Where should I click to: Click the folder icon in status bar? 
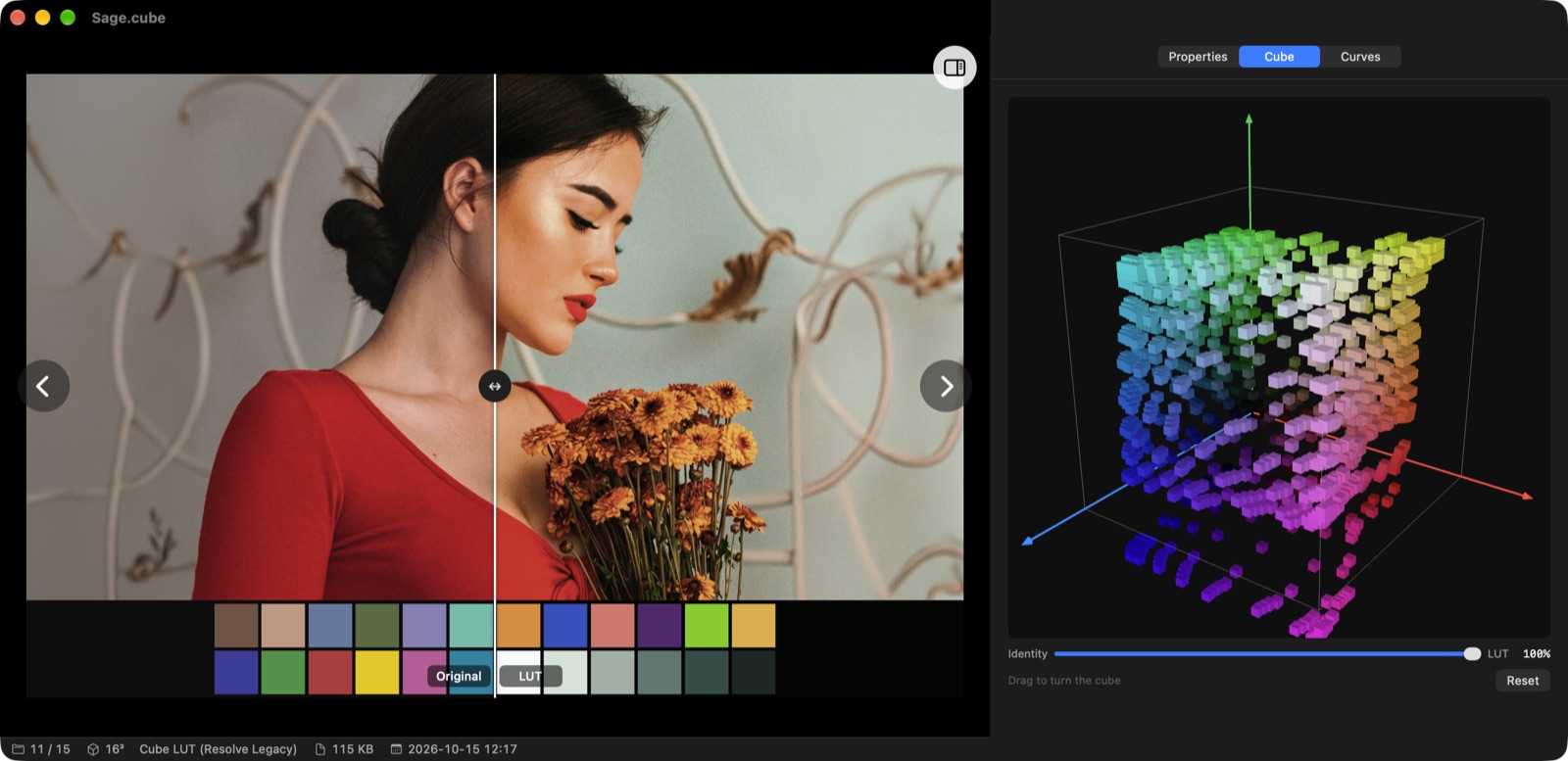18,749
